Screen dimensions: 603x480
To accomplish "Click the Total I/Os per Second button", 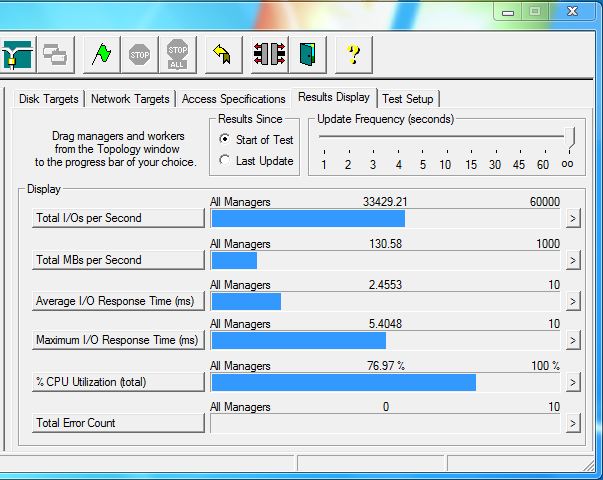I will click(x=118, y=218).
